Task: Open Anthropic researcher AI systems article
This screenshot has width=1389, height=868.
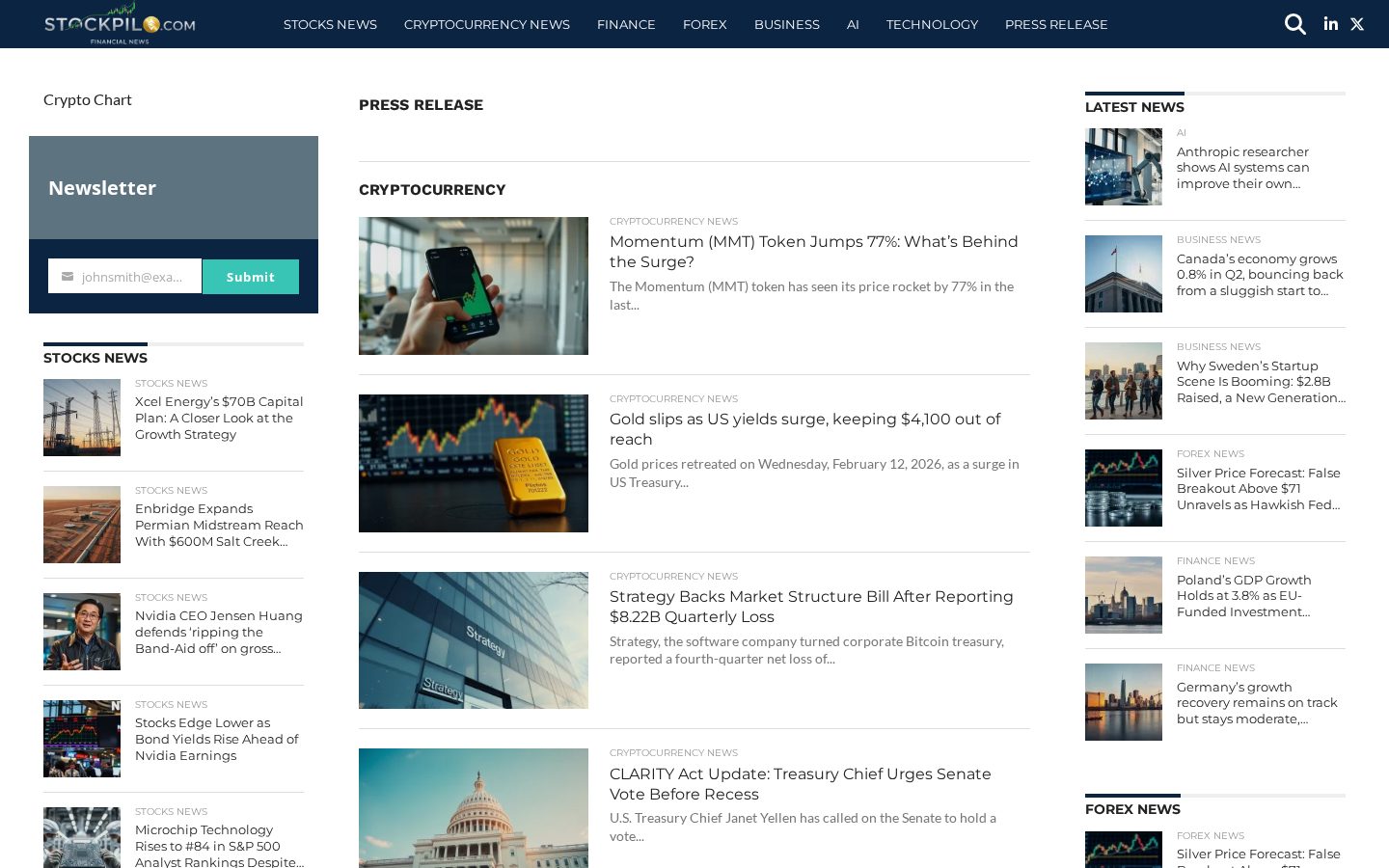Action: 1242,168
